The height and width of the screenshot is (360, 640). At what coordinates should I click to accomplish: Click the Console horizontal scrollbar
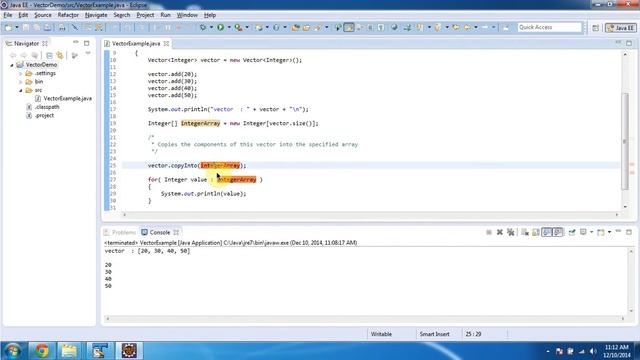(x=365, y=318)
